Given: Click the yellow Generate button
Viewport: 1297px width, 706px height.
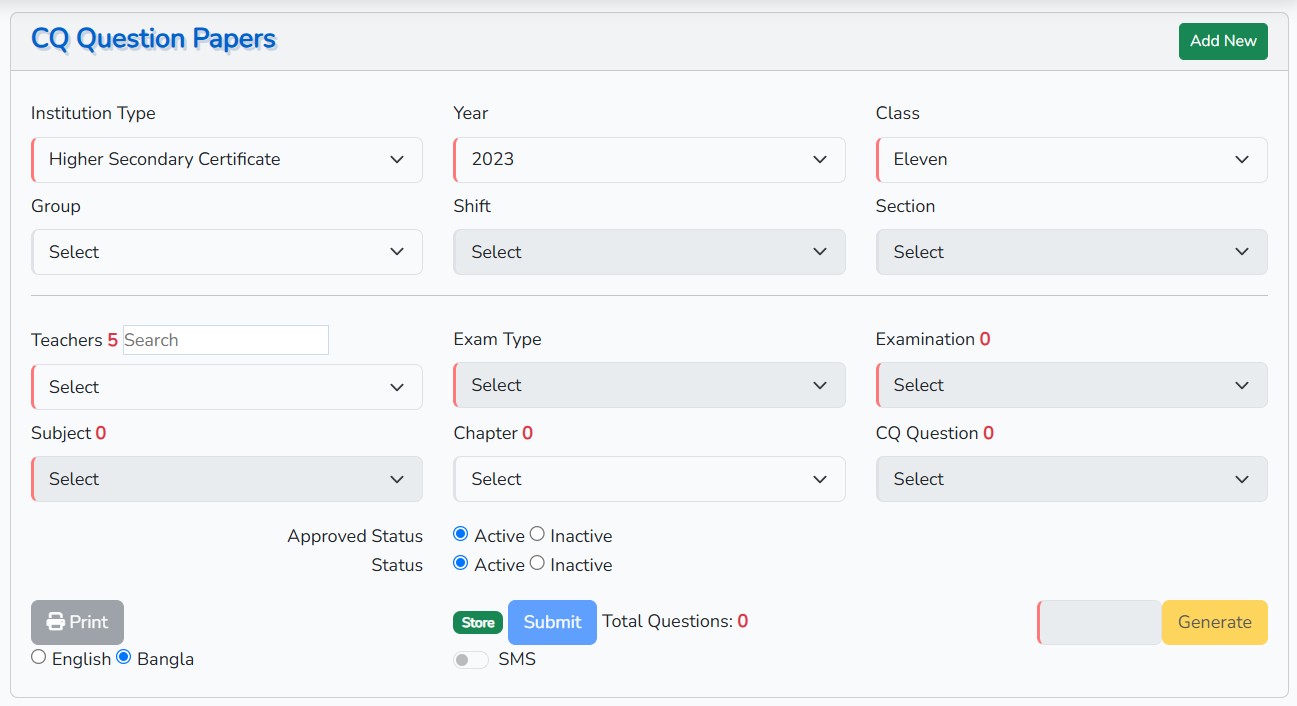Looking at the screenshot, I should pyautogui.click(x=1214, y=622).
